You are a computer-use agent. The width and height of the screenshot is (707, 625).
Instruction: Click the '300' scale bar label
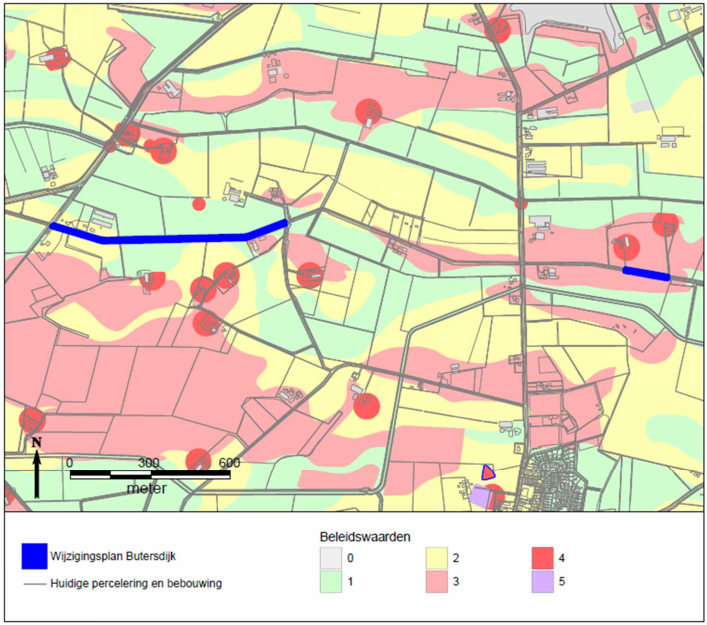tap(149, 463)
